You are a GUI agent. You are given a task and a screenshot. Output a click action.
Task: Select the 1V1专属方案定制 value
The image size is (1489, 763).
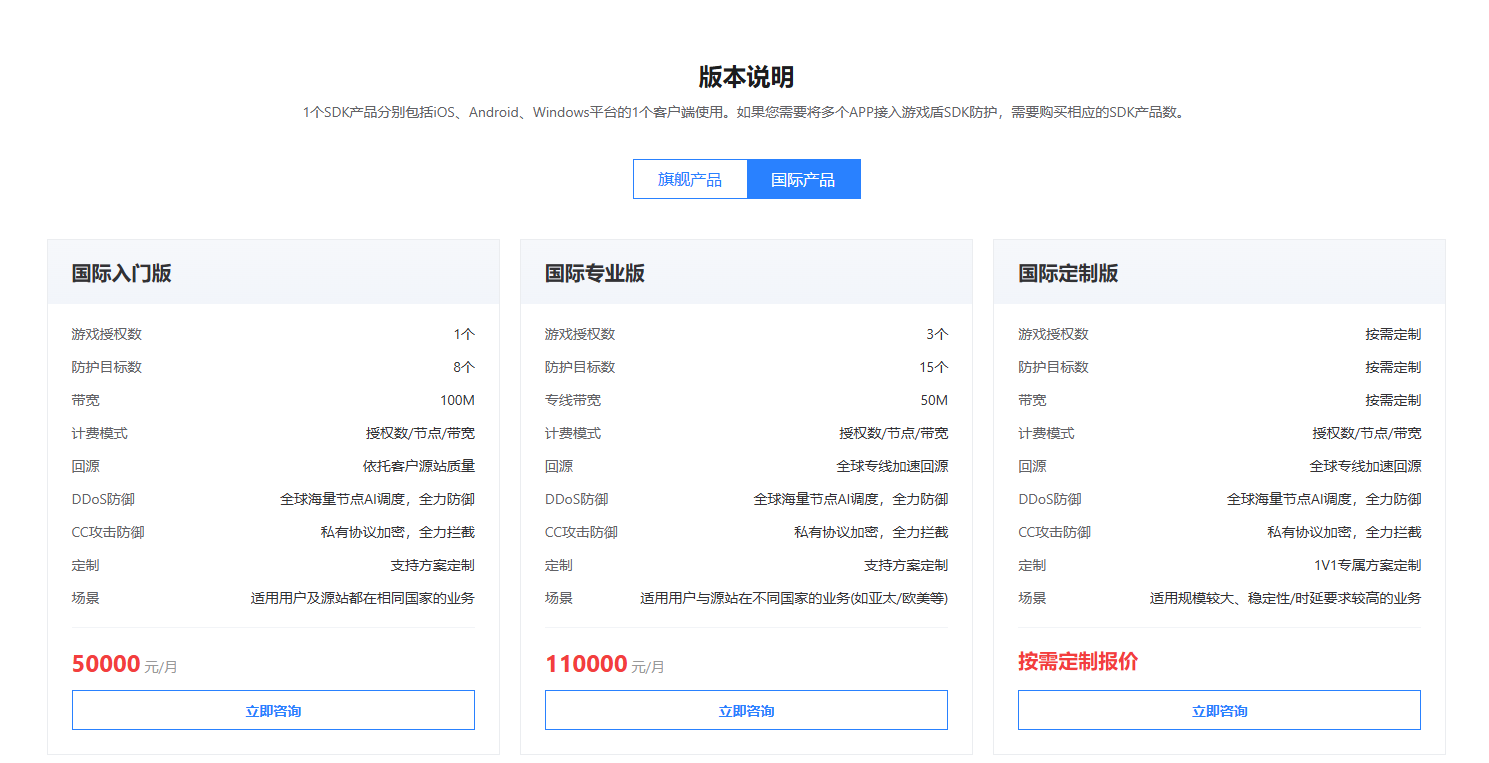click(1367, 566)
